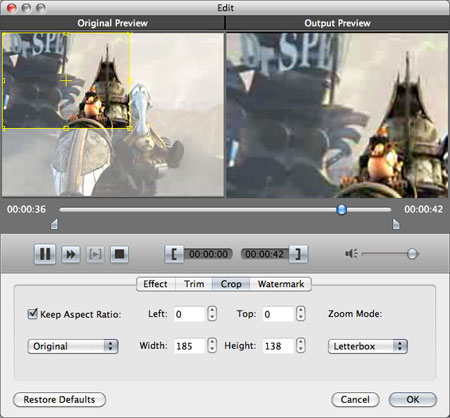This screenshot has height=418, width=450.
Task: Pause the video playback
Action: [45, 254]
